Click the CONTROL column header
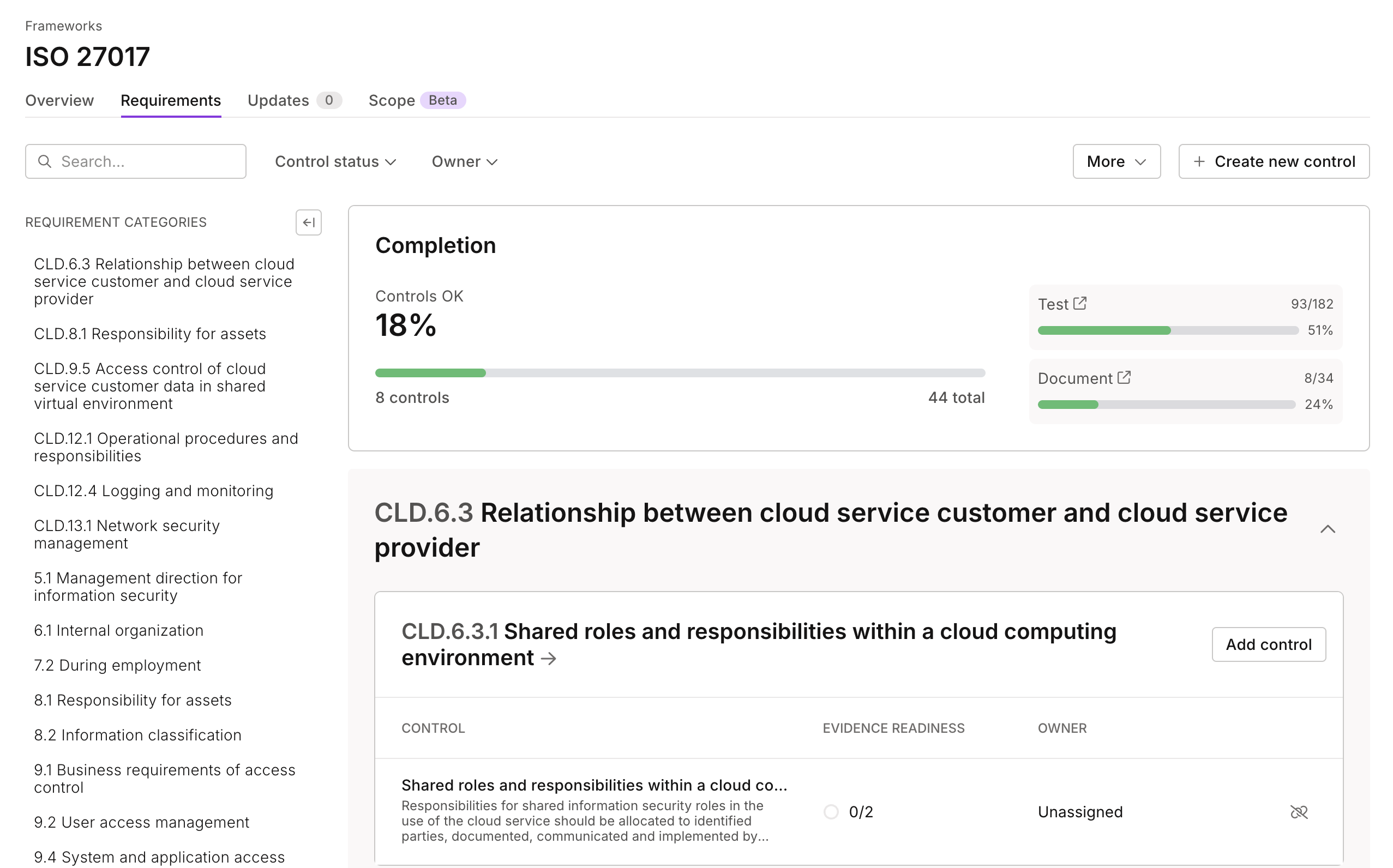 (433, 728)
